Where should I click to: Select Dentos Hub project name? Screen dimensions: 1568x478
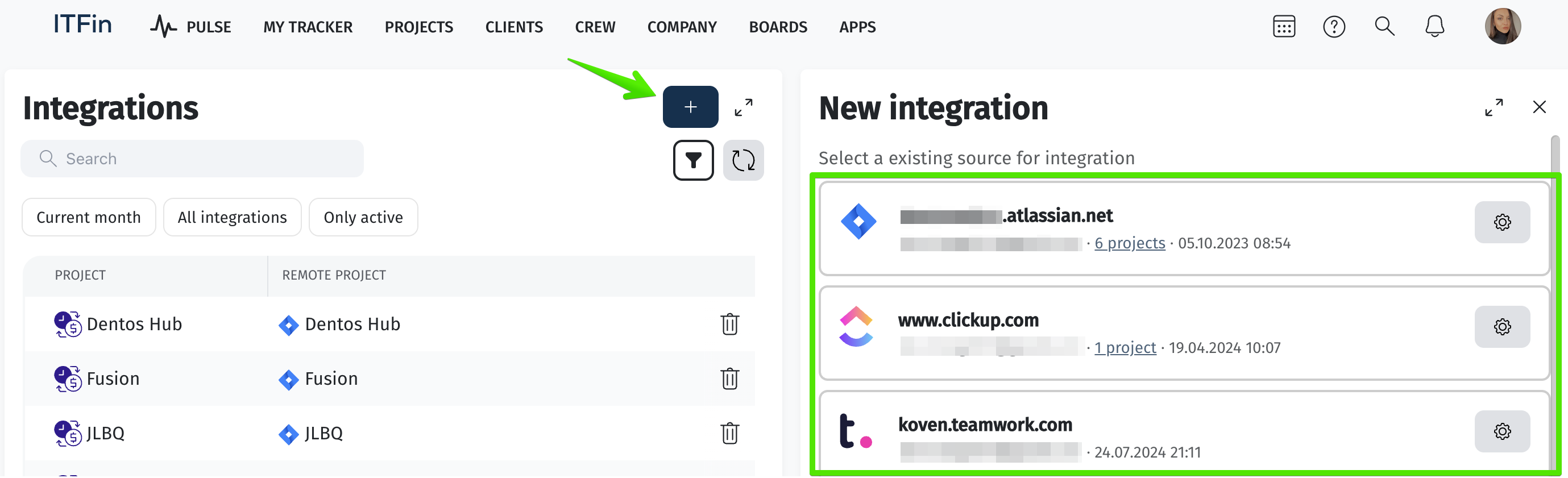(x=134, y=324)
